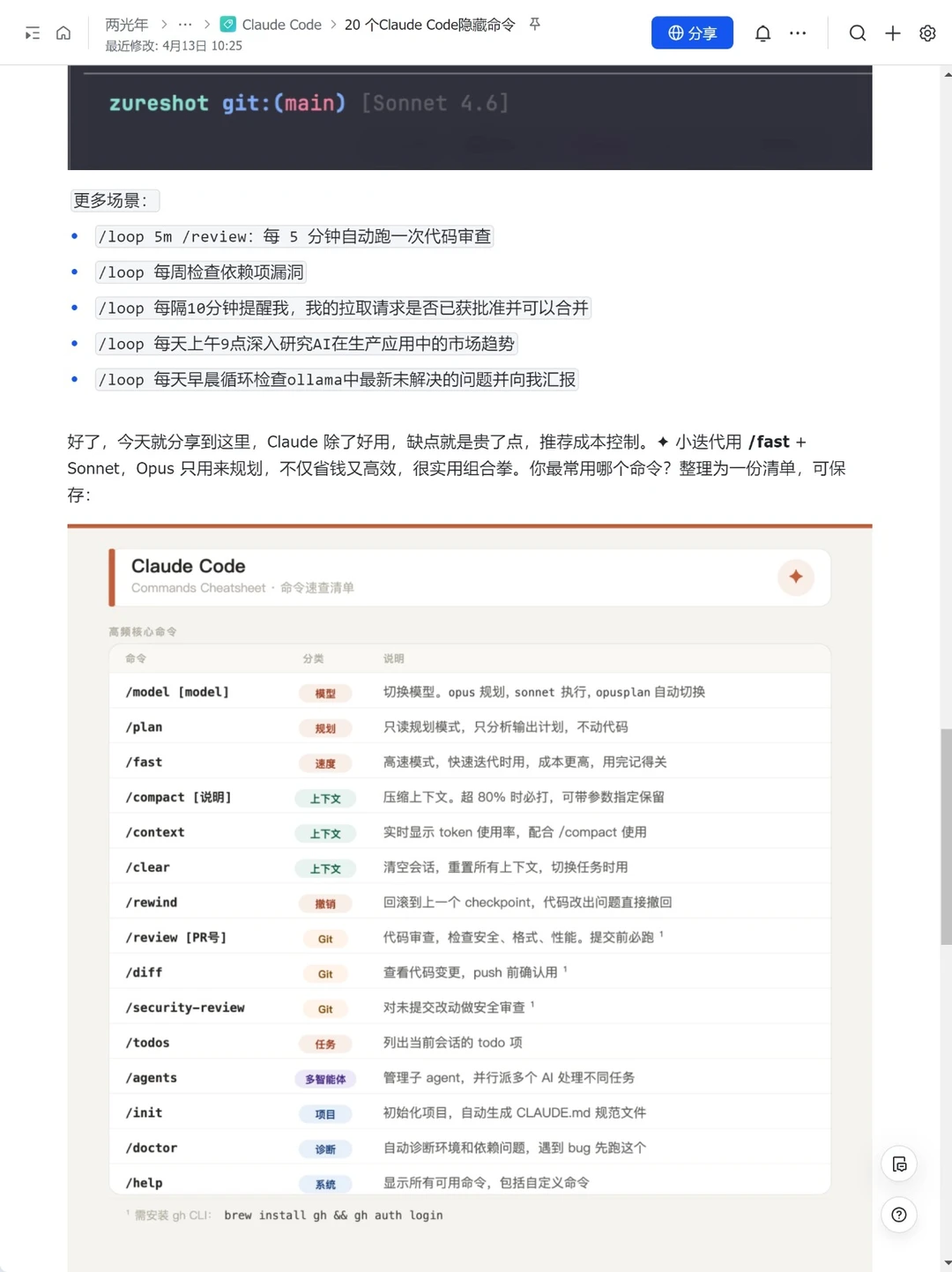
Task: Click the /init command cell
Action: pos(144,1112)
